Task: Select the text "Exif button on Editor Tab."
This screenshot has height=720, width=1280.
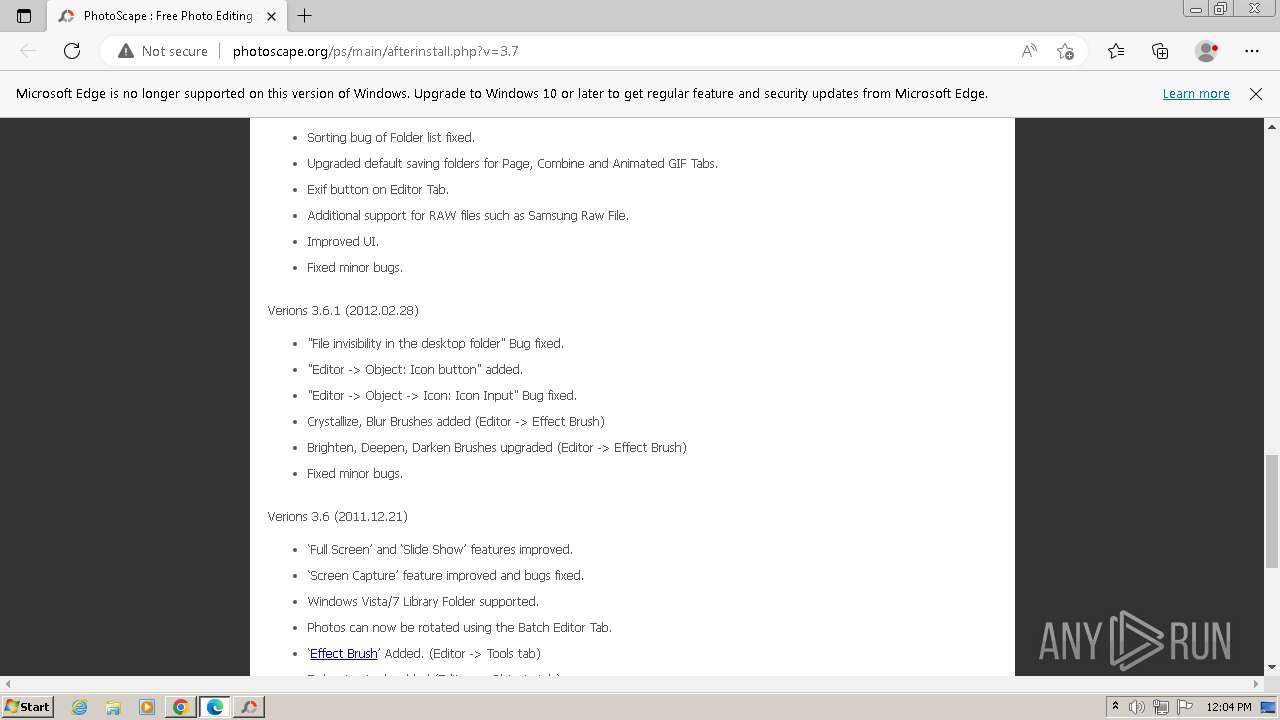Action: [378, 190]
